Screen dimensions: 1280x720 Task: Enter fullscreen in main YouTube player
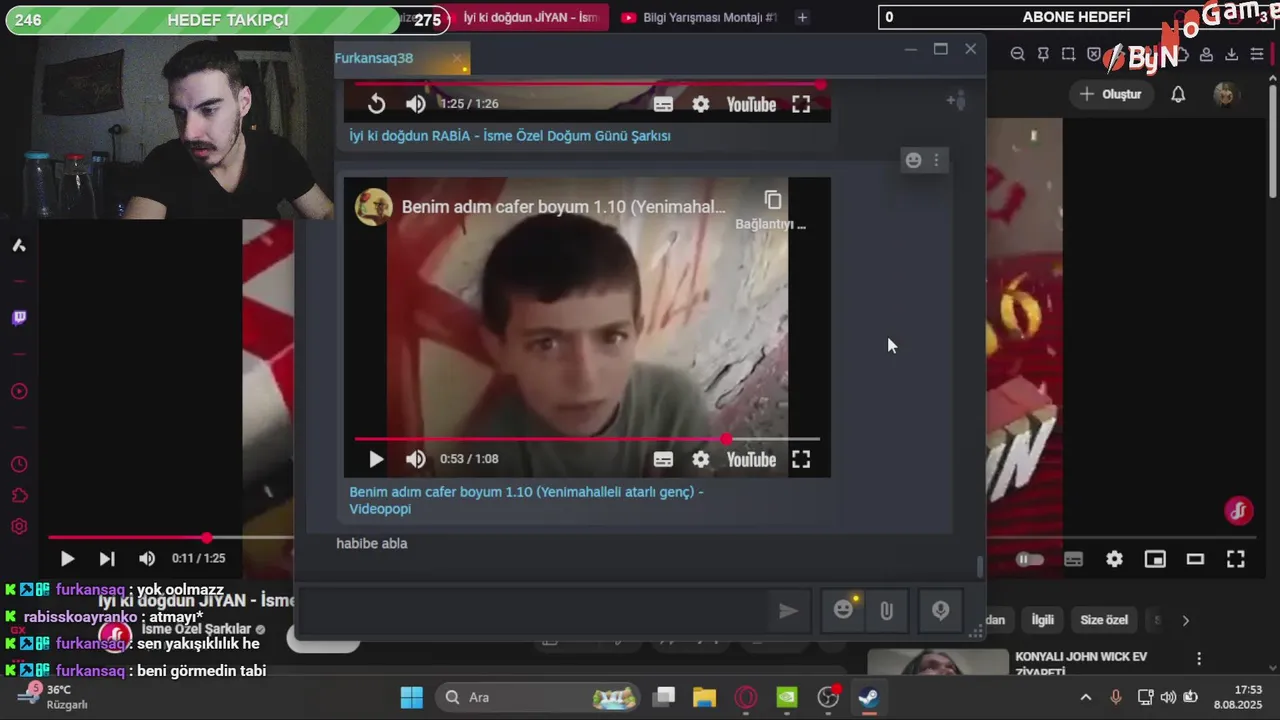click(x=1236, y=560)
